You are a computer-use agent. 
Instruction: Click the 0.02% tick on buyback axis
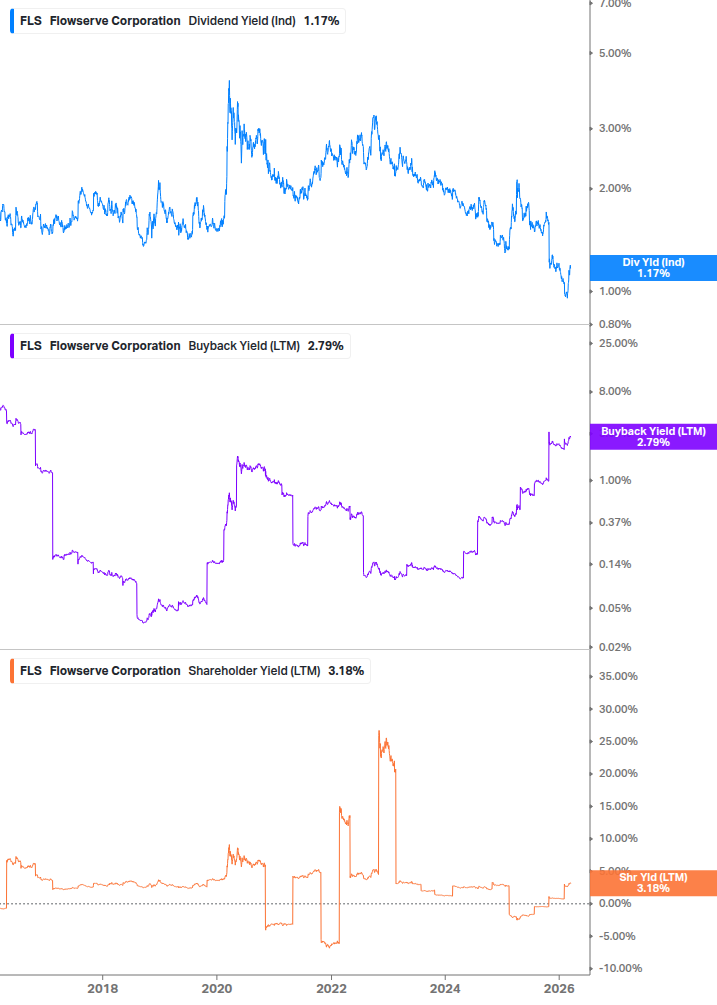[615, 647]
